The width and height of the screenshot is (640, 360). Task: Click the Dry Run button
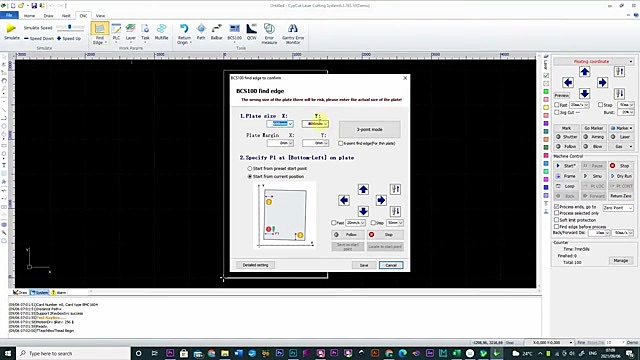(621, 176)
